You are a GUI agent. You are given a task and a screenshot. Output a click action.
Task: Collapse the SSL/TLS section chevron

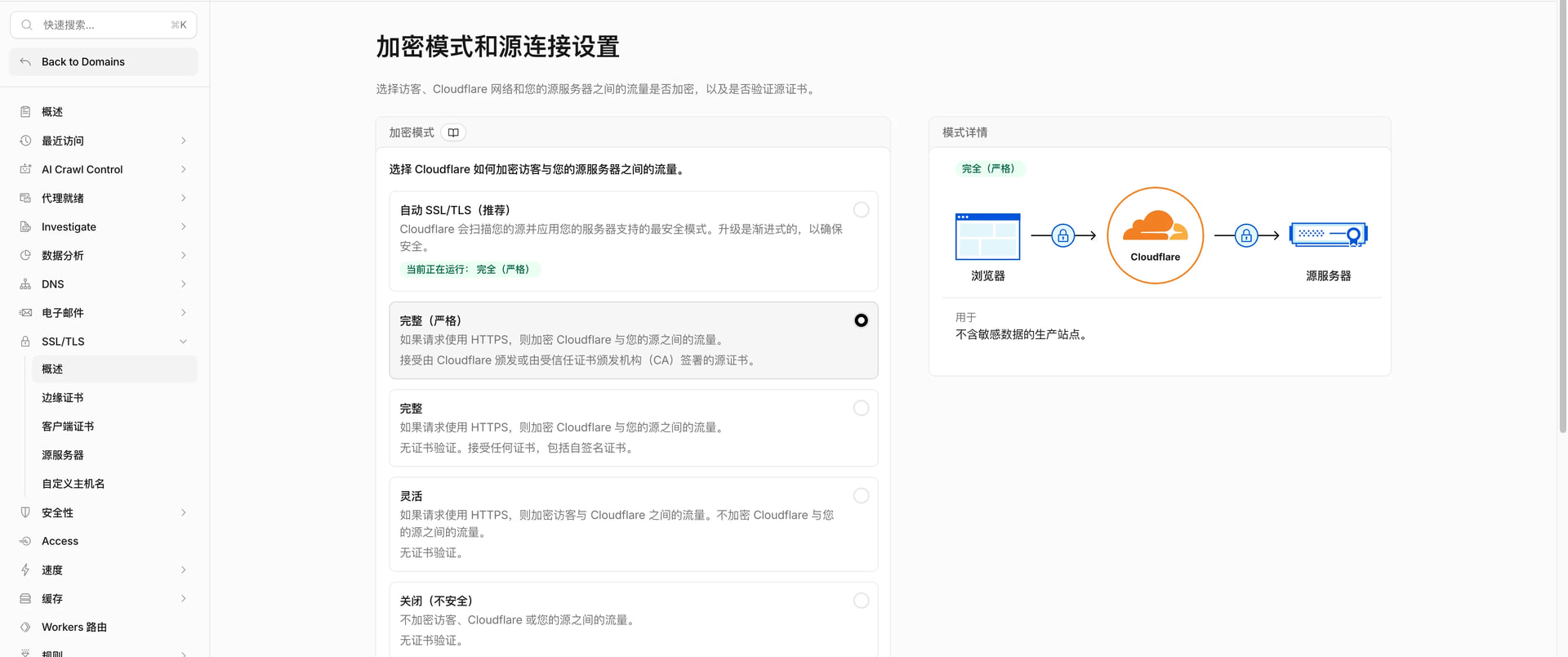coord(184,341)
